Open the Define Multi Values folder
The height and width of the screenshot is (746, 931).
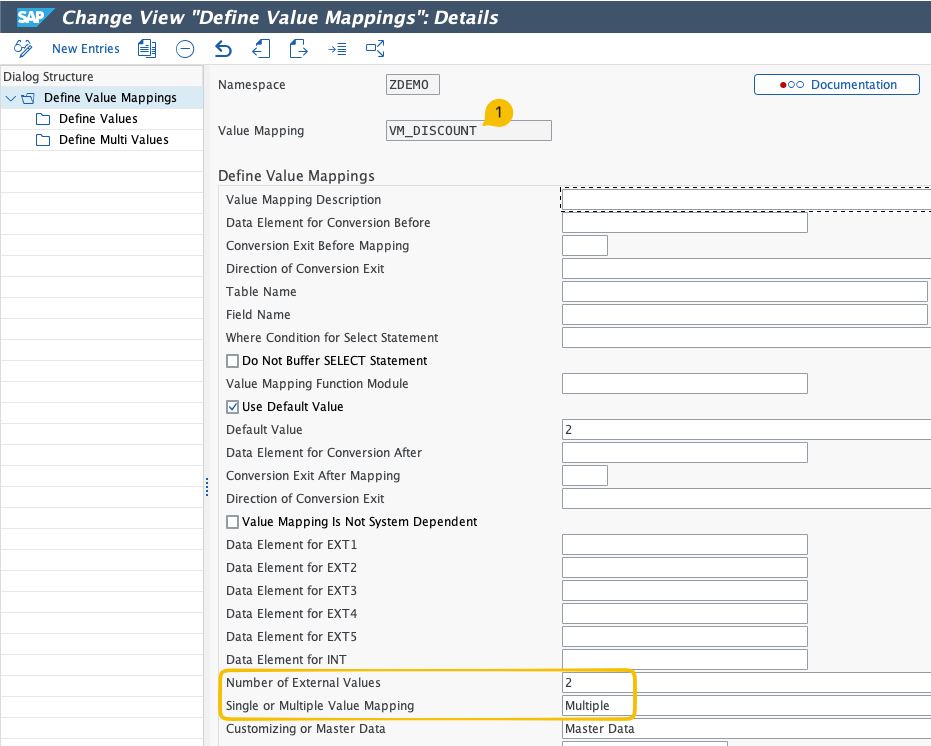pyautogui.click(x=113, y=140)
